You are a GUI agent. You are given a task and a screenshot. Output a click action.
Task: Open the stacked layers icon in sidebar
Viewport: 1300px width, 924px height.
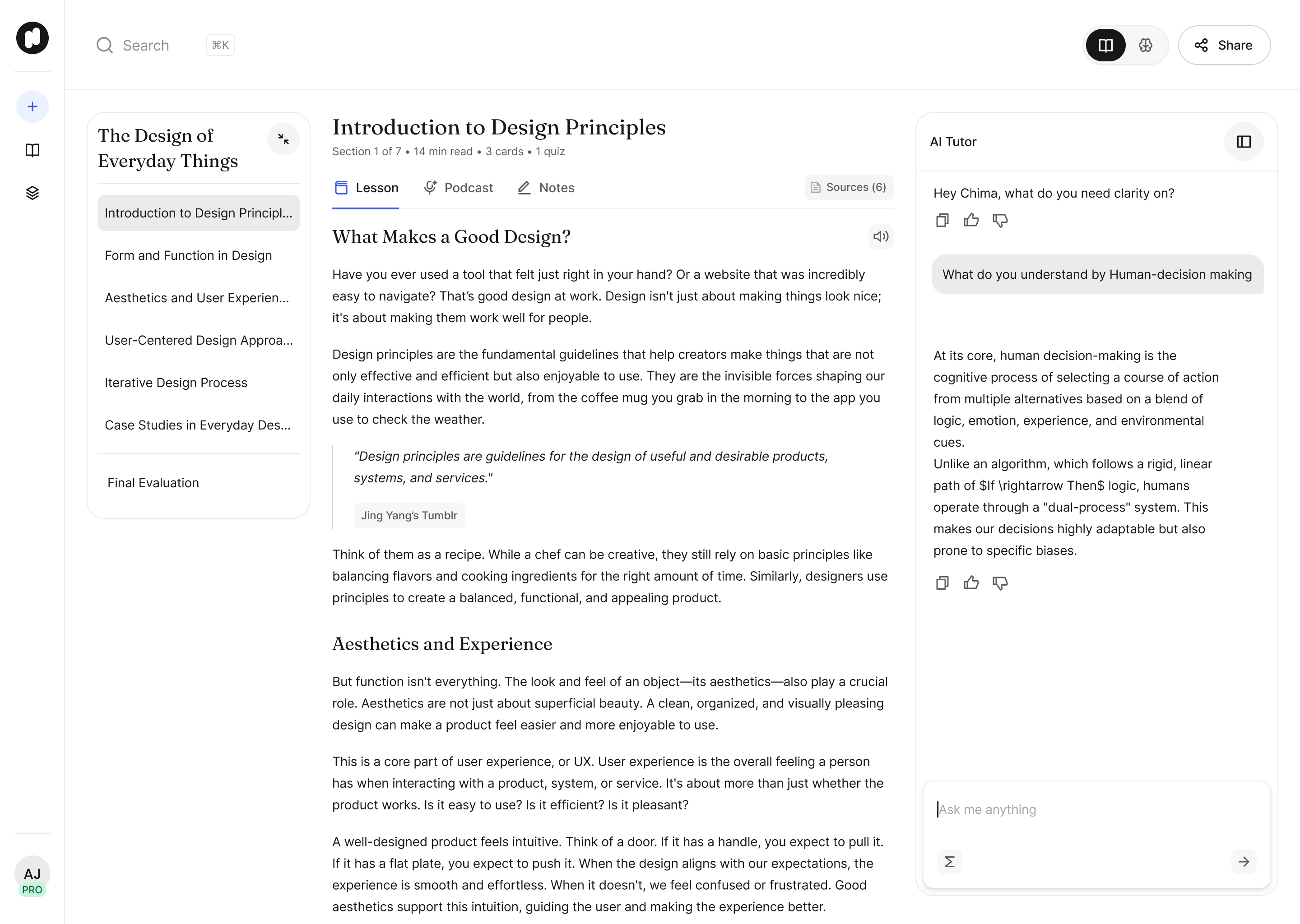coord(32,194)
